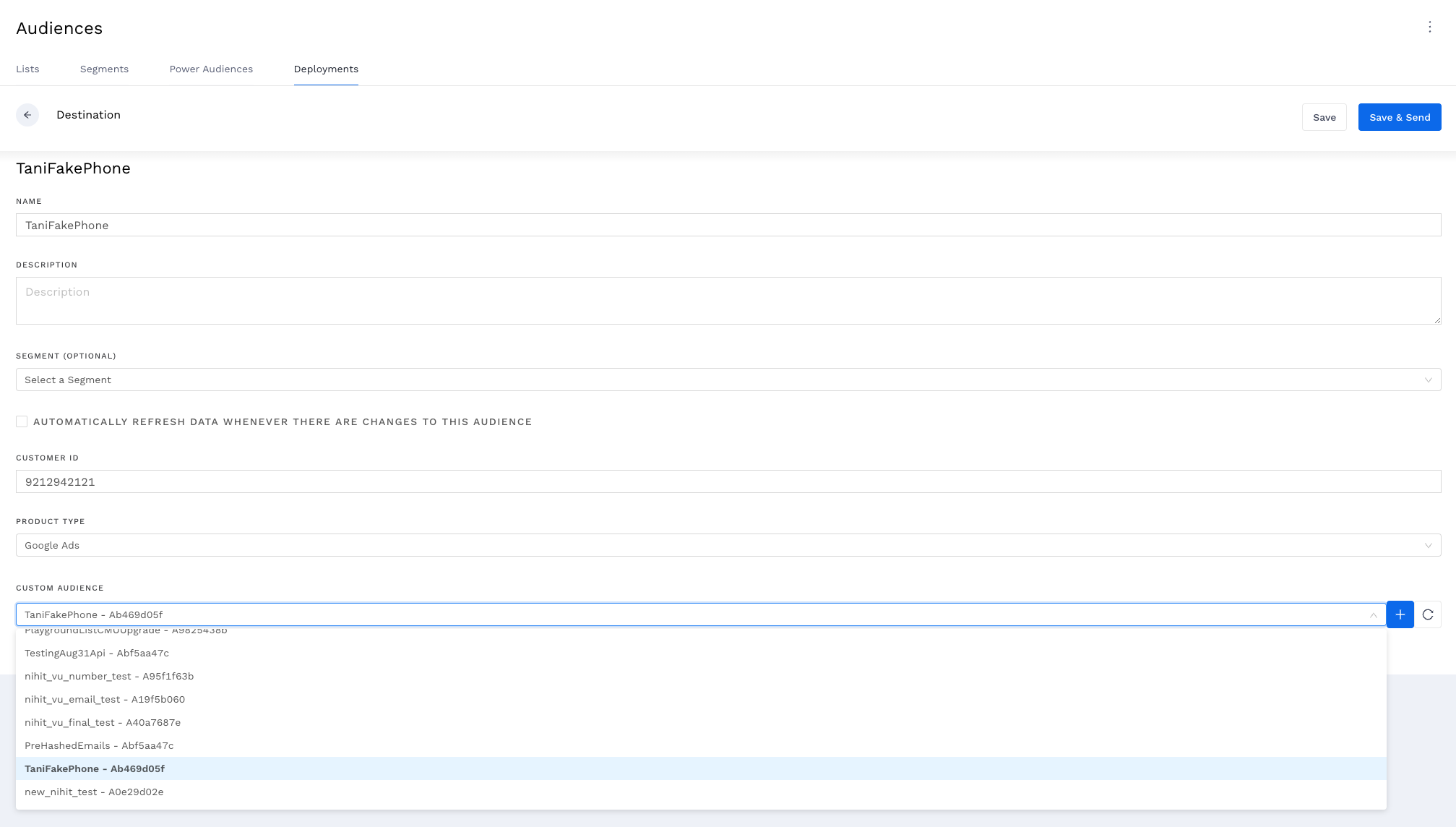Collapse the Custom Audience dropdown via its chevron
Viewport: 1456px width, 827px height.
pos(1374,614)
